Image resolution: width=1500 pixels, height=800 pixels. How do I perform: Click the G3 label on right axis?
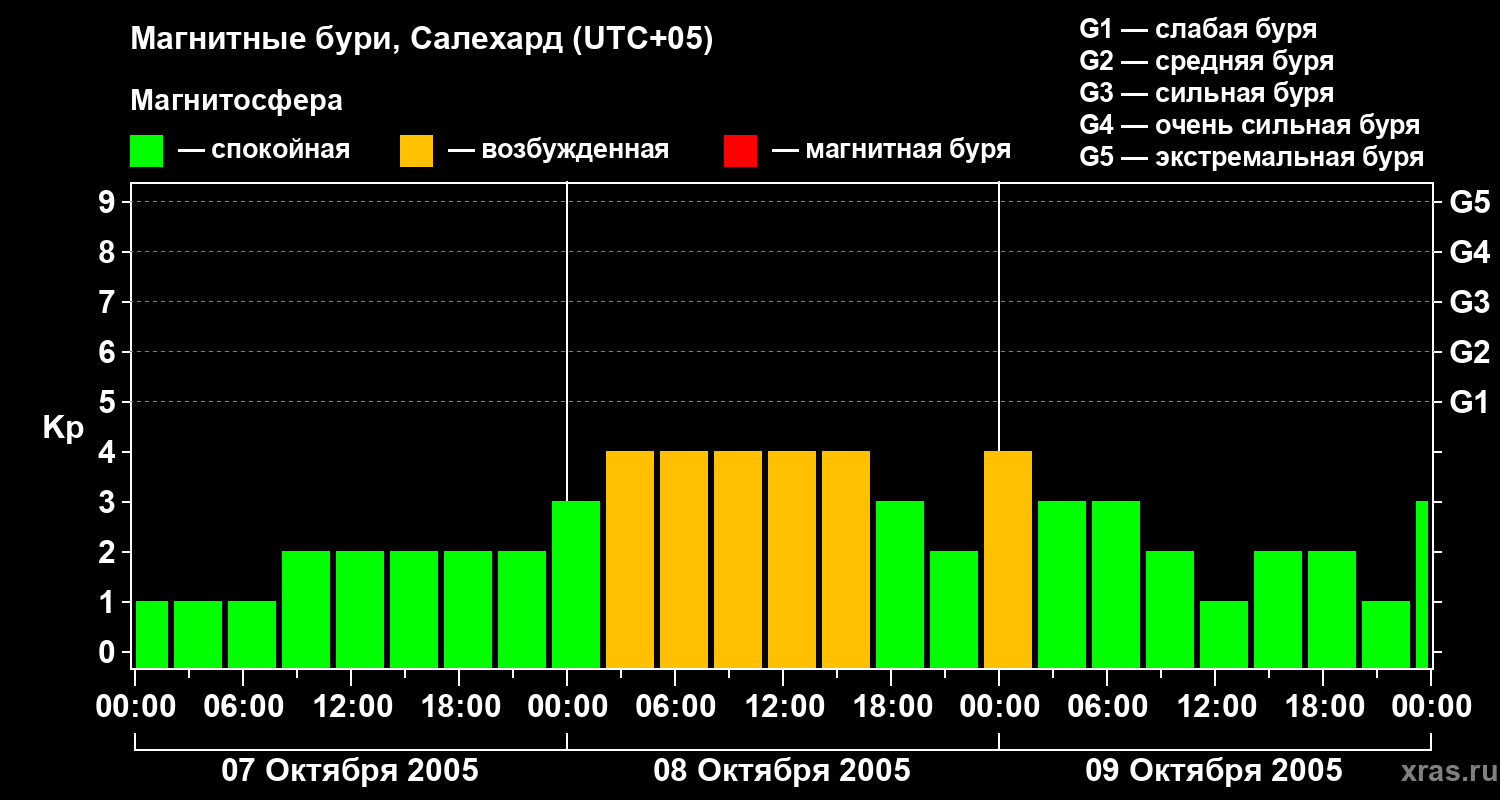point(1470,302)
